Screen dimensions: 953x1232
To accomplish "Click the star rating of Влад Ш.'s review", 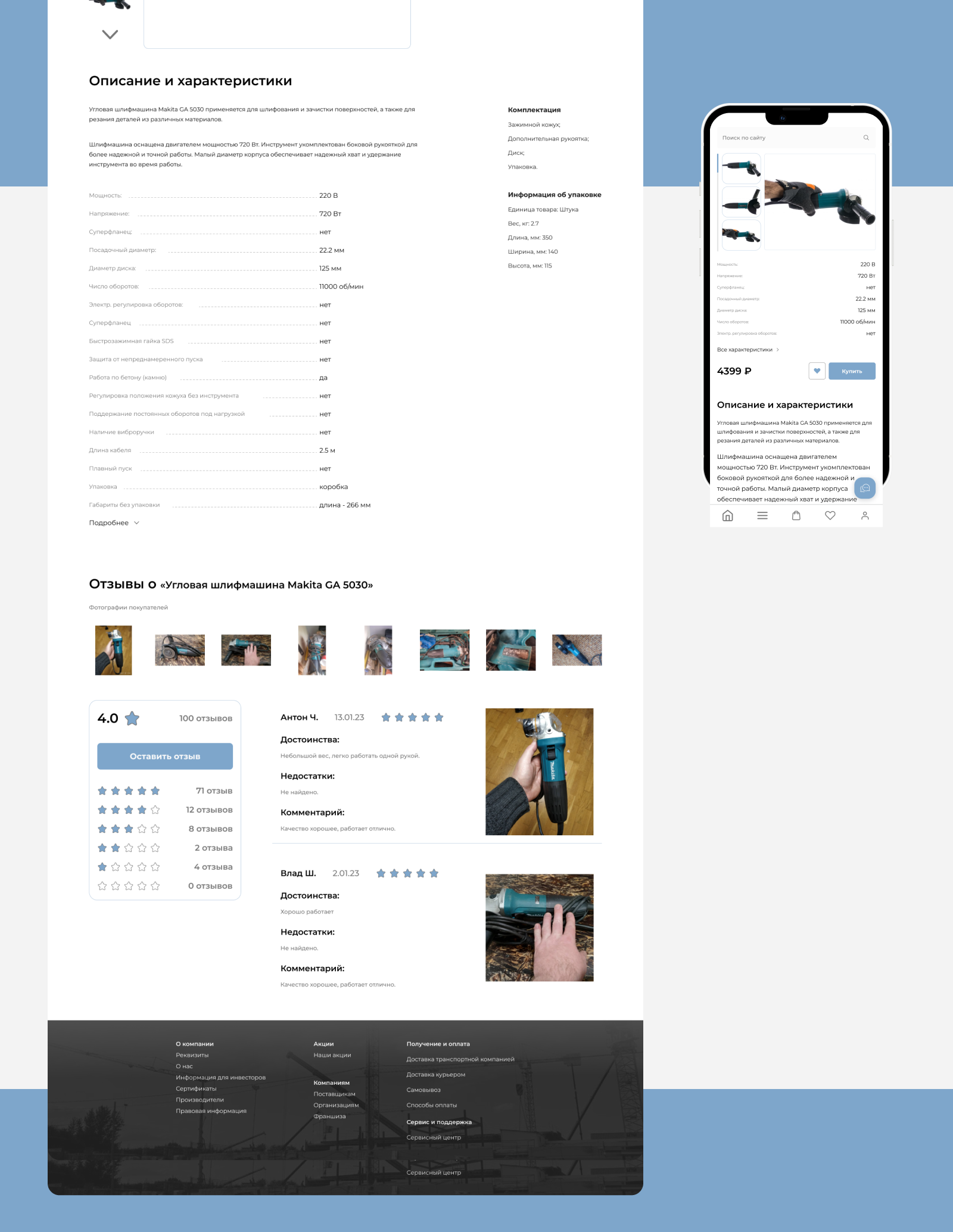I will click(407, 873).
